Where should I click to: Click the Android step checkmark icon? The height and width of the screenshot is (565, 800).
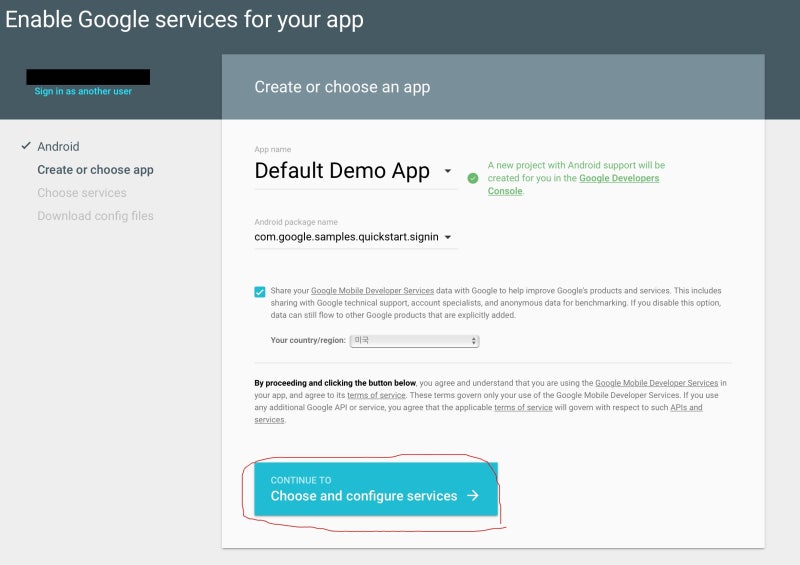[x=26, y=146]
